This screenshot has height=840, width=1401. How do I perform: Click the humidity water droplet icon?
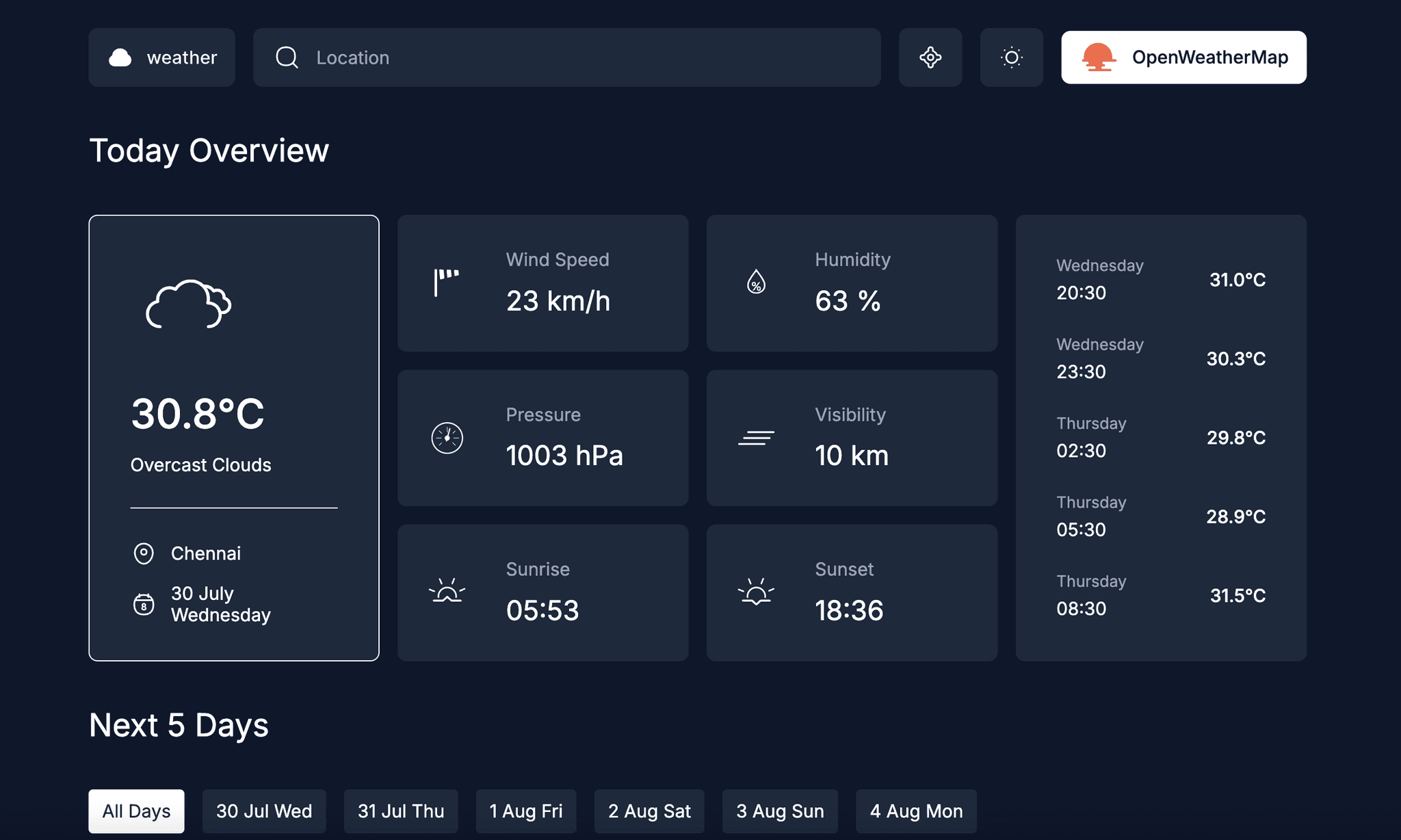tap(755, 281)
